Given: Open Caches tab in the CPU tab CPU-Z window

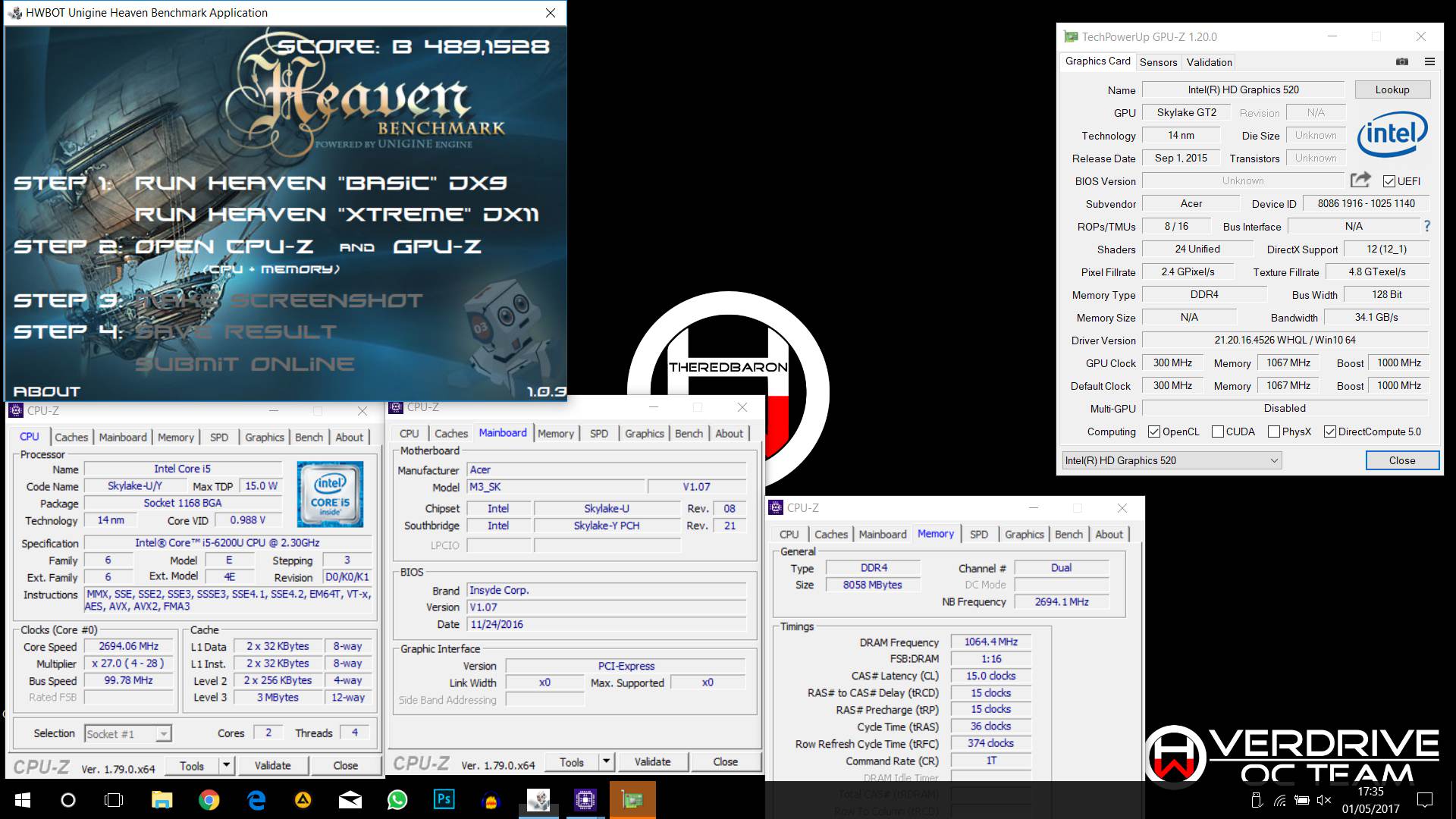Looking at the screenshot, I should click(x=71, y=437).
